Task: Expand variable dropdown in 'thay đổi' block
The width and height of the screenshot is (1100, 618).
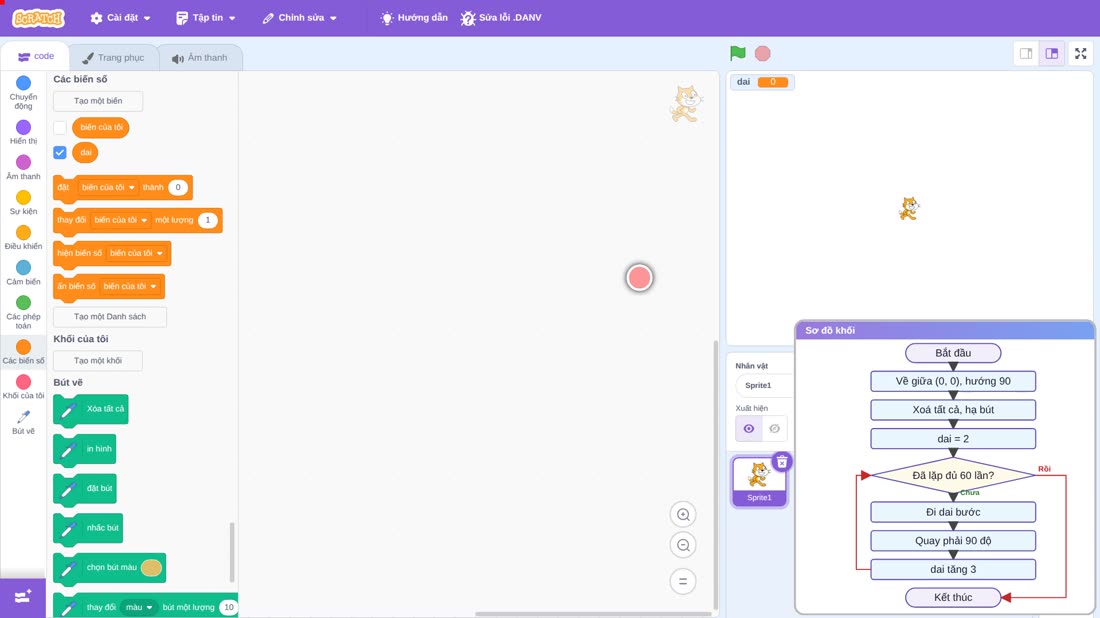Action: click(121, 220)
